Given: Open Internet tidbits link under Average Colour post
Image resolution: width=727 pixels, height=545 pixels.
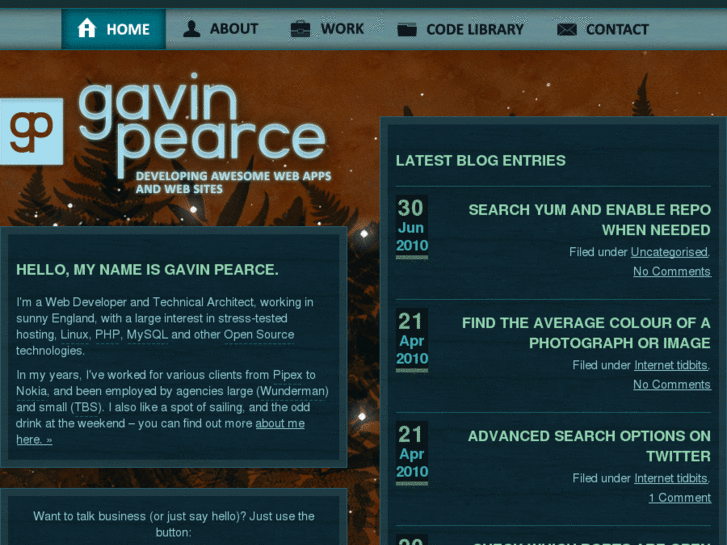Looking at the screenshot, I should [x=670, y=365].
